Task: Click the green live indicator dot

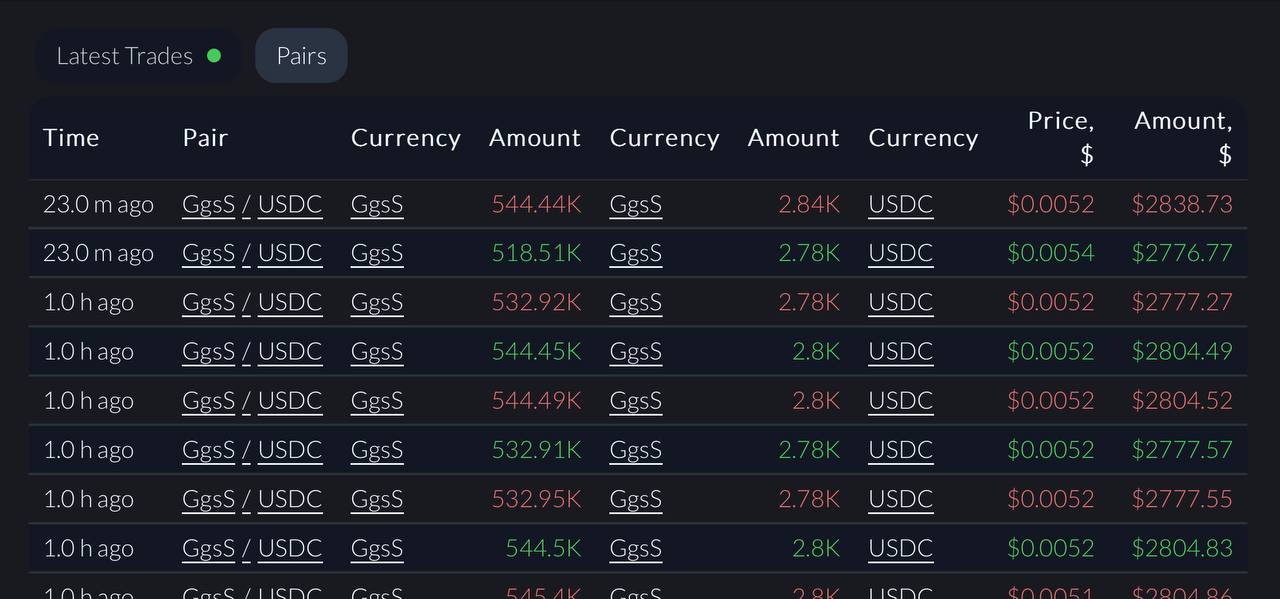Action: tap(213, 56)
